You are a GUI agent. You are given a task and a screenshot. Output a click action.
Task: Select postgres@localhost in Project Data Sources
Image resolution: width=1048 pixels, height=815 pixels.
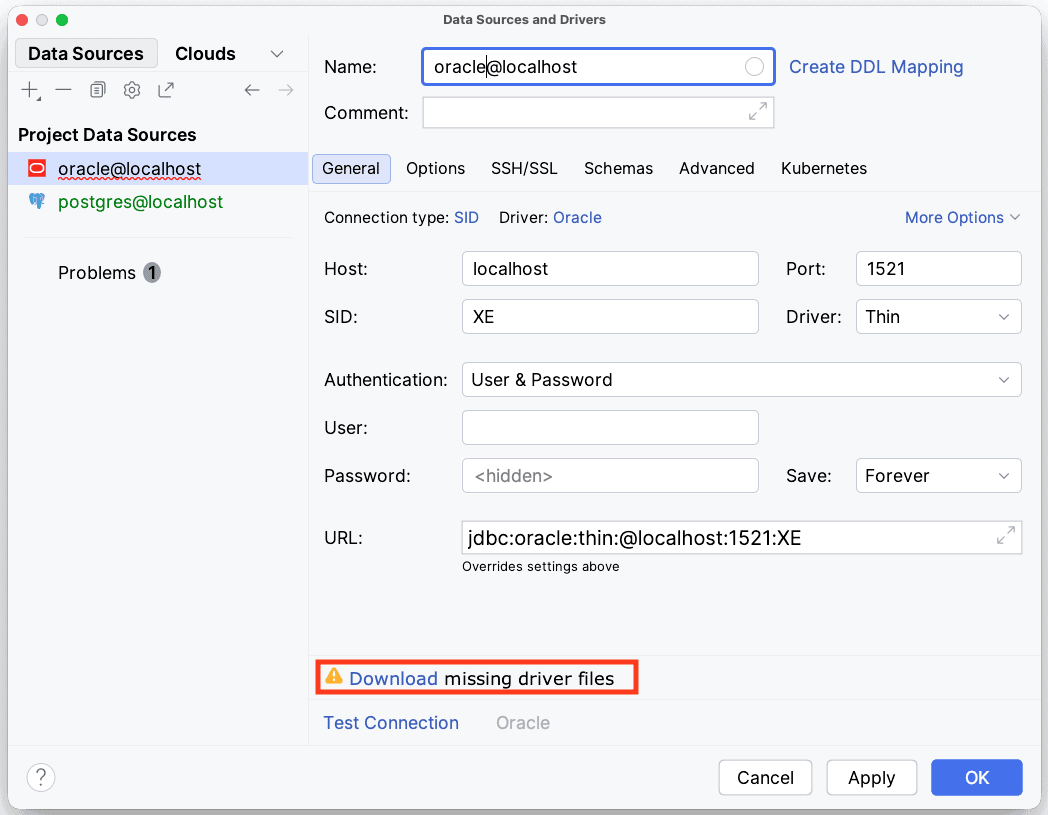(140, 202)
